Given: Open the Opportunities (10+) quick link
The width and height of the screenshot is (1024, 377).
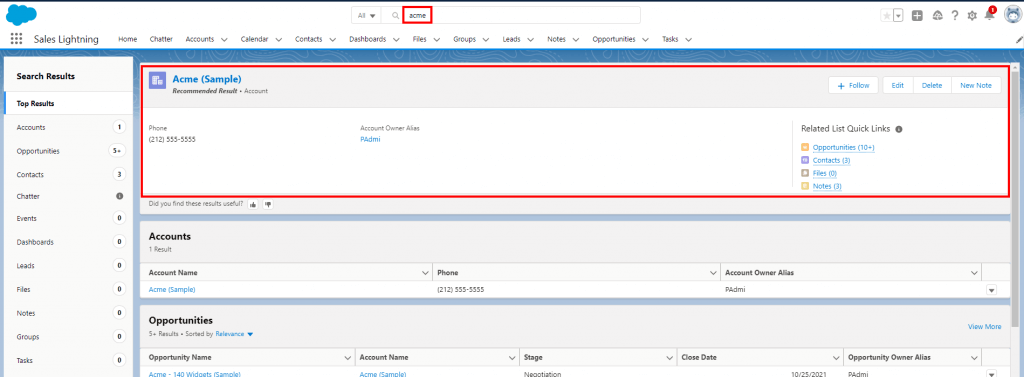Looking at the screenshot, I should [843, 147].
